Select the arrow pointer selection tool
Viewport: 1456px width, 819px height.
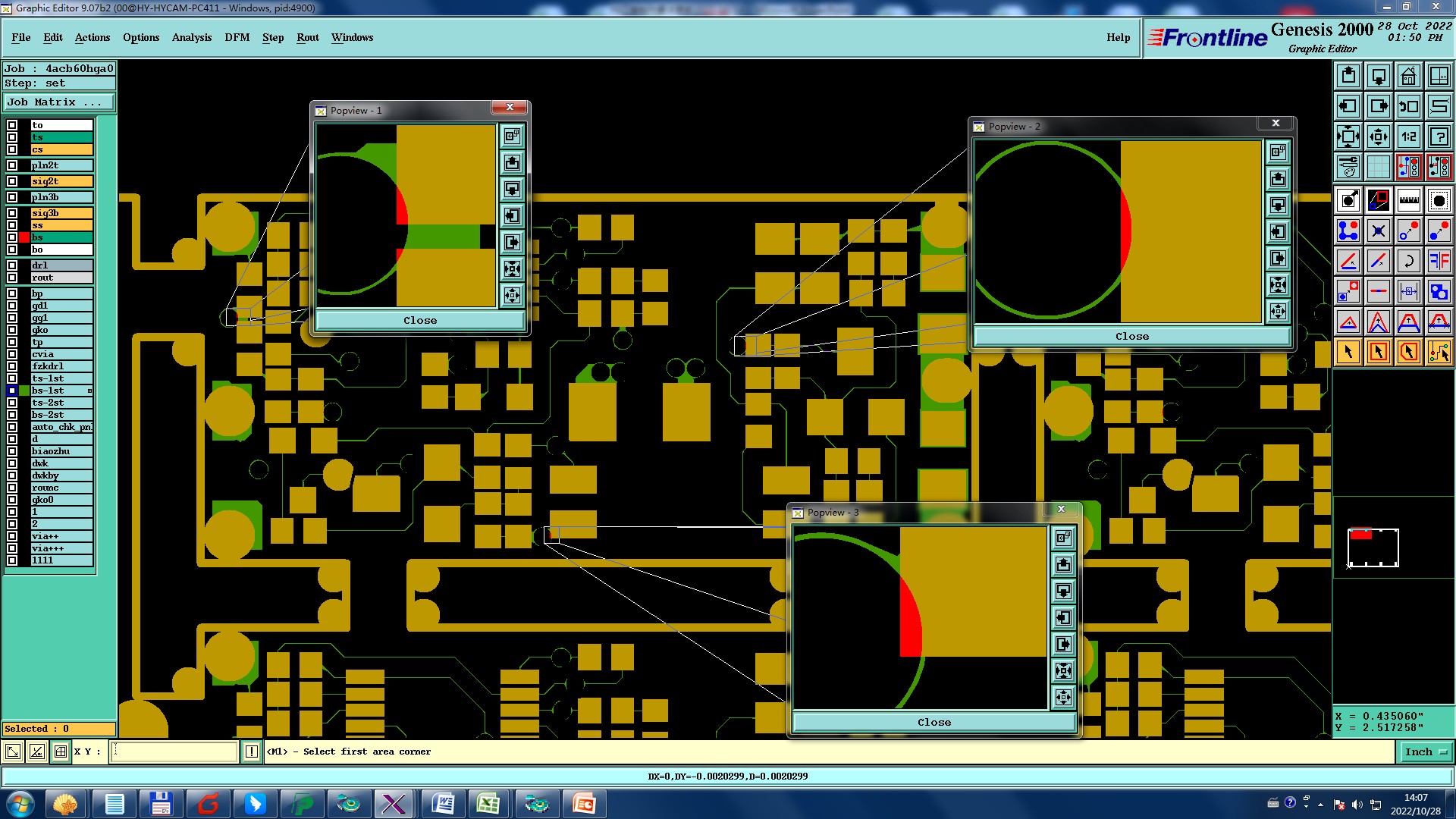[1348, 352]
